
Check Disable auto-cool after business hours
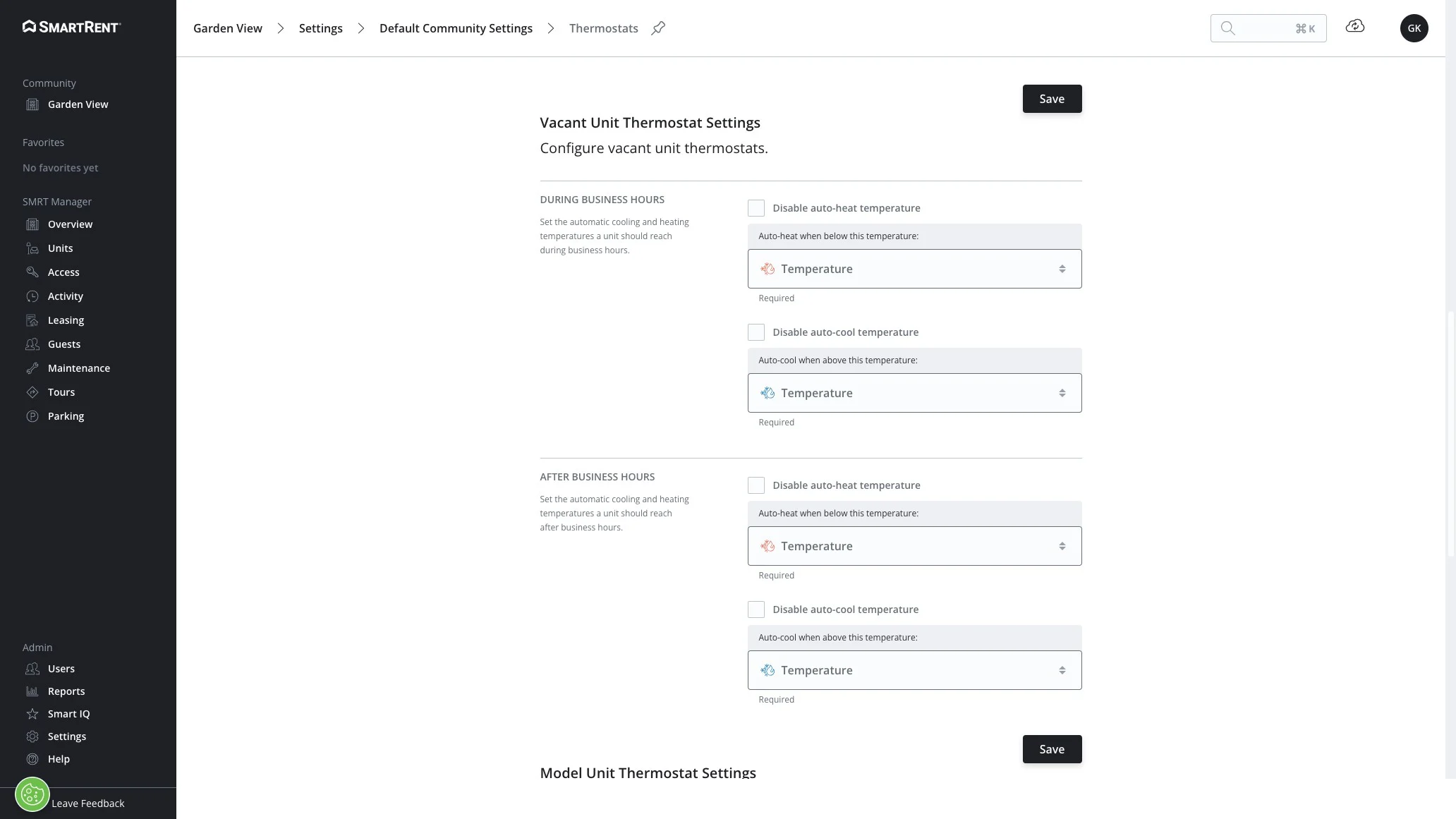(756, 609)
